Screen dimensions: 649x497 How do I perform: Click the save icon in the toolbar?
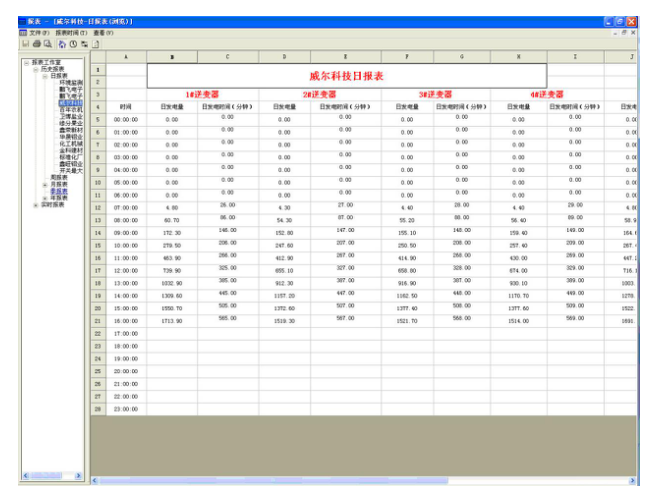(x=24, y=44)
